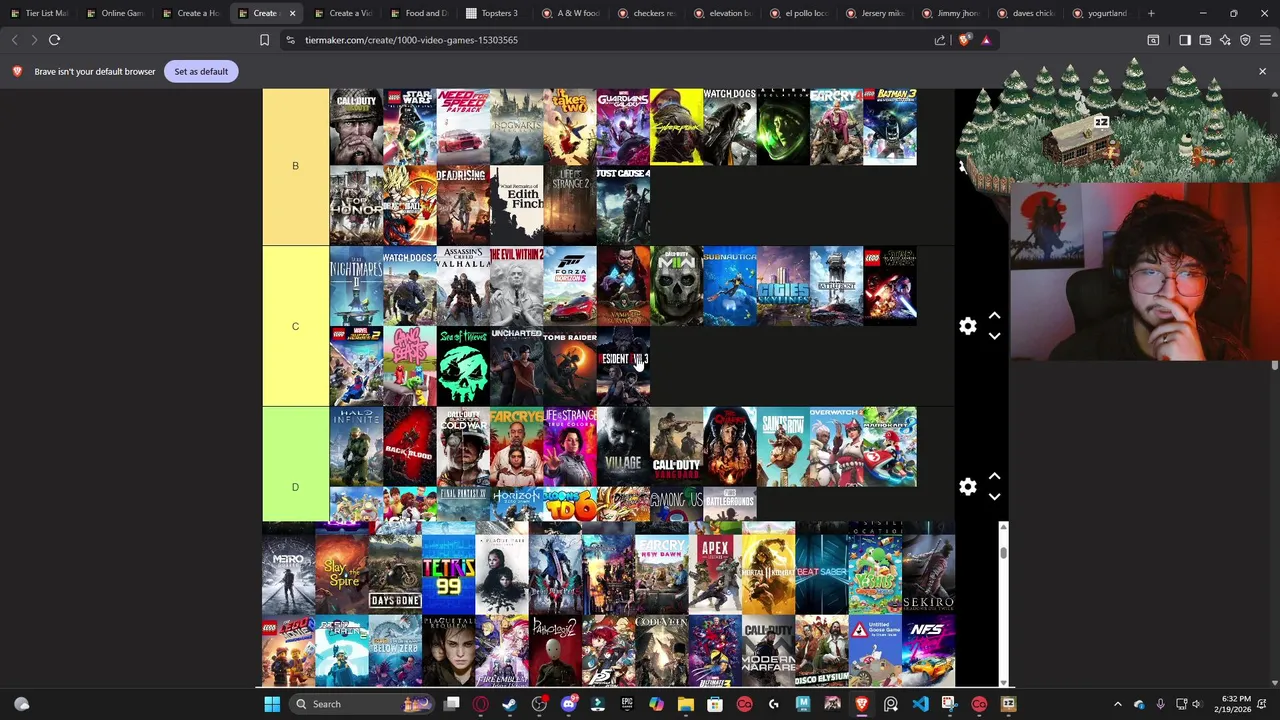The width and height of the screenshot is (1280, 720).
Task: Close the active 'Create' tab
Action: point(292,13)
